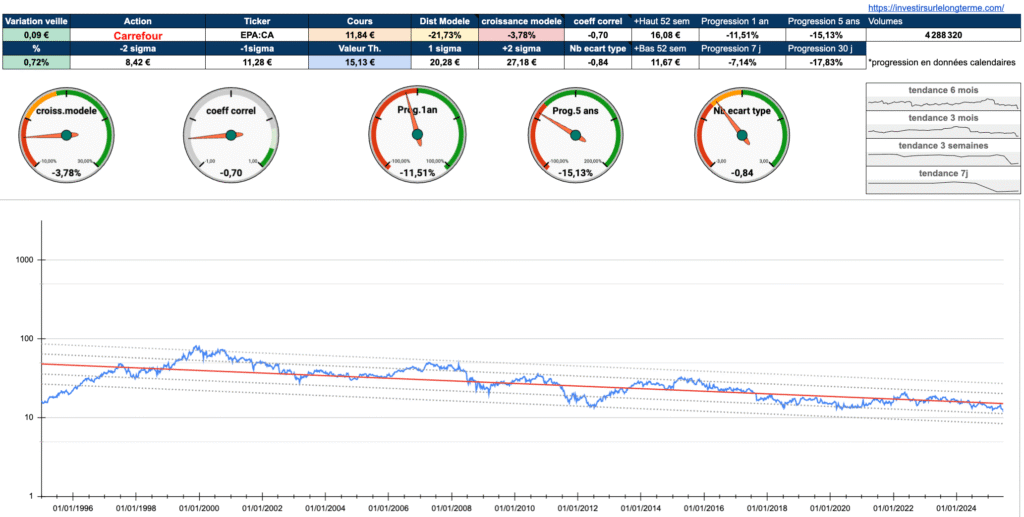
Task: Click the EPA:CA ticker cell
Action: coord(256,34)
